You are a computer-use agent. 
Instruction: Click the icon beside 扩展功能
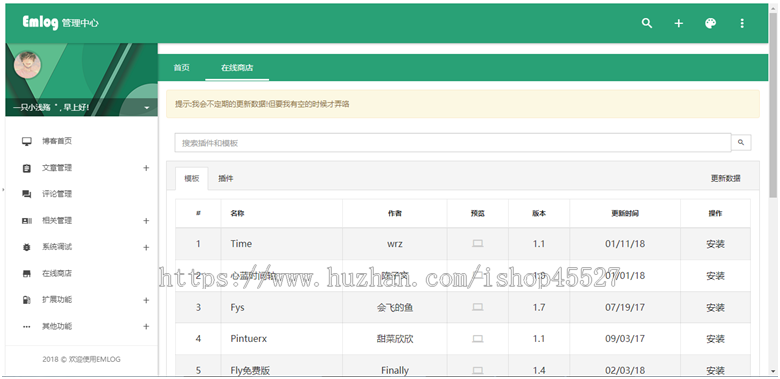[x=27, y=300]
